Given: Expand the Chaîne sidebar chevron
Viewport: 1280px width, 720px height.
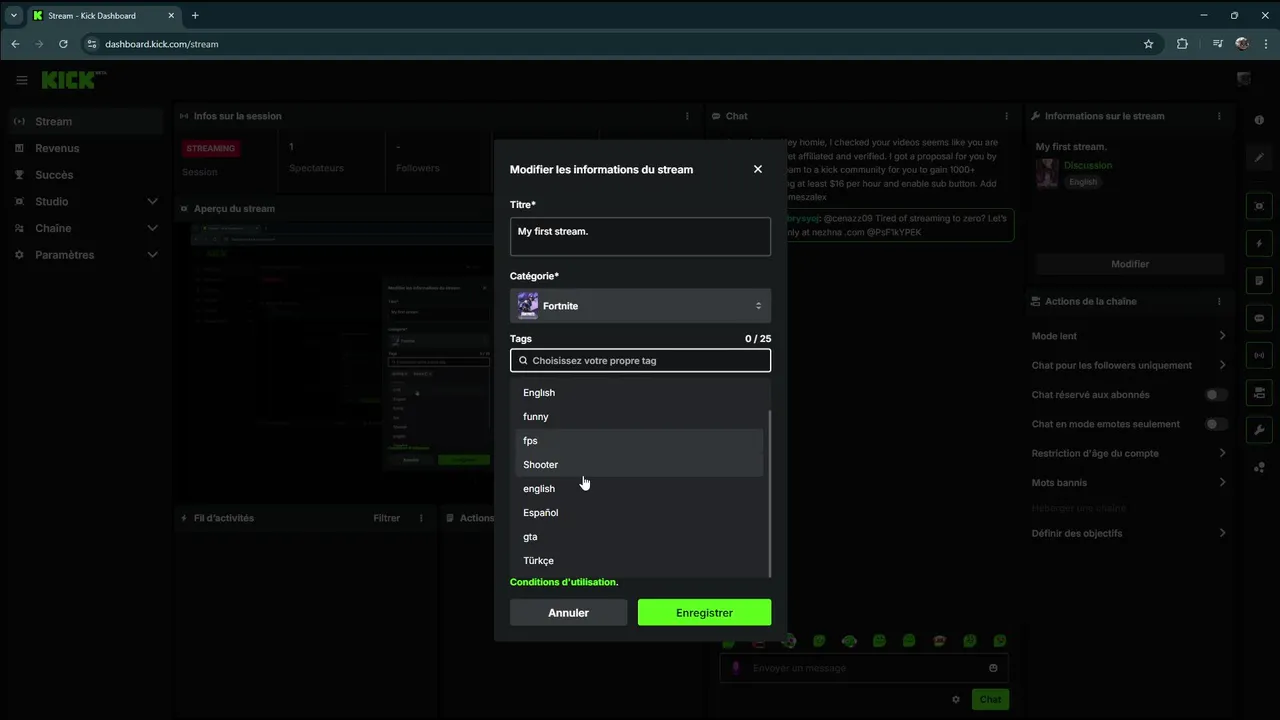Looking at the screenshot, I should 152,228.
